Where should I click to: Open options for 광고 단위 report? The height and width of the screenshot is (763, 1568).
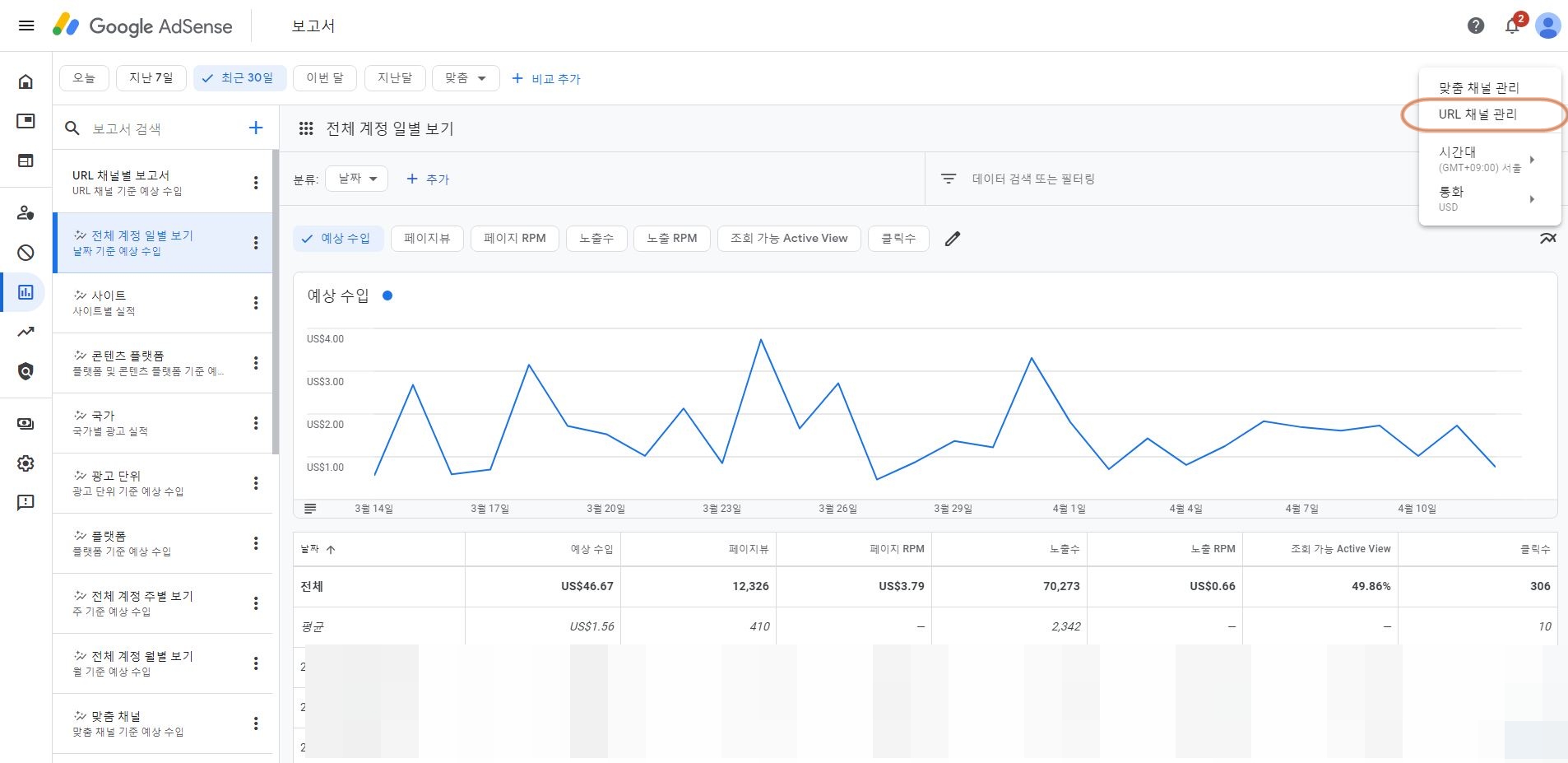coord(256,483)
